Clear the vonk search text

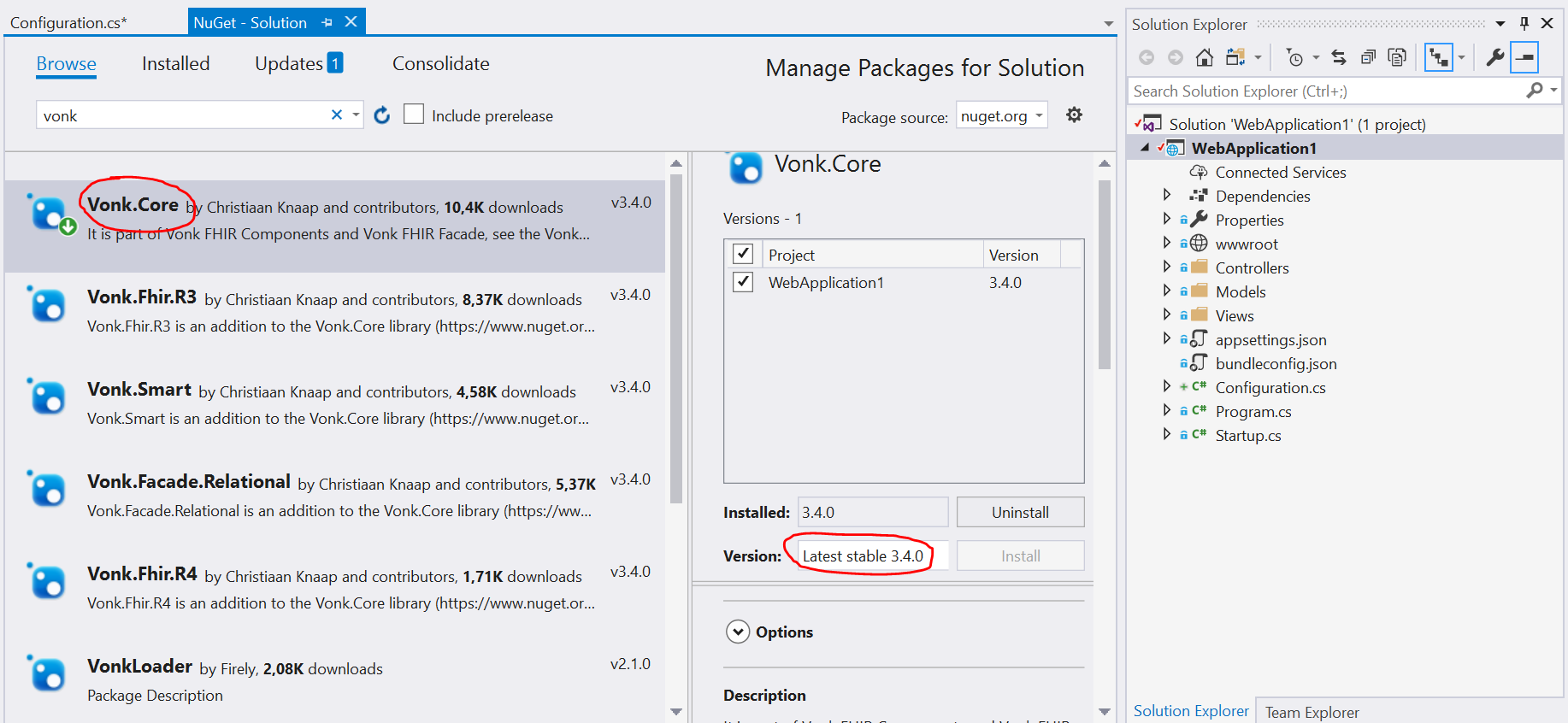[337, 115]
